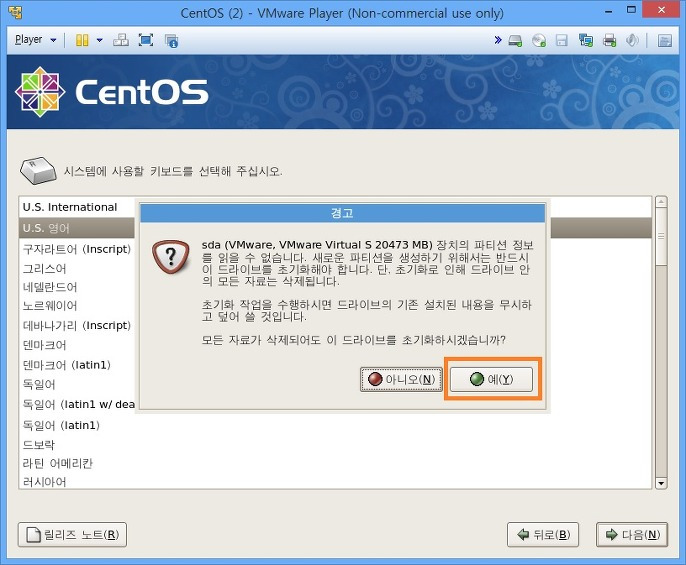Click the network adapter icon
This screenshot has height=565, width=686.
[x=585, y=40]
